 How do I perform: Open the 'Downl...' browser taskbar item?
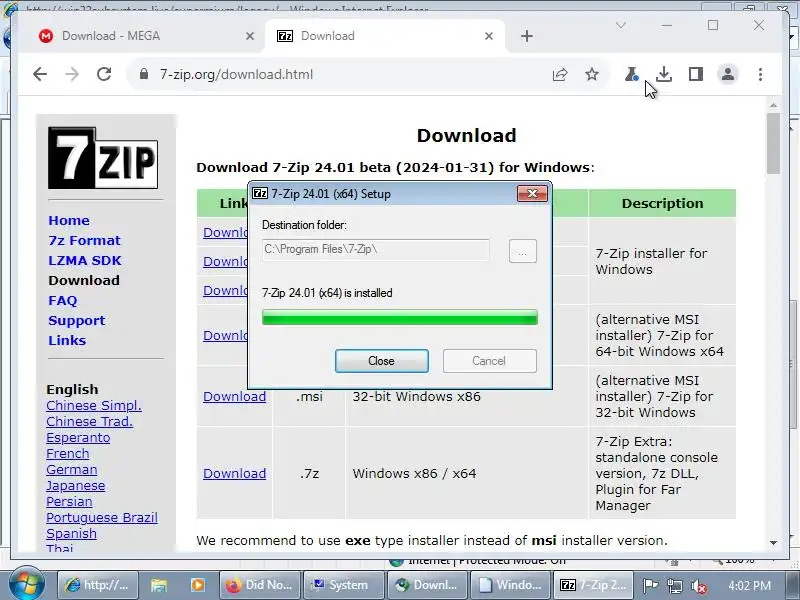click(x=427, y=585)
